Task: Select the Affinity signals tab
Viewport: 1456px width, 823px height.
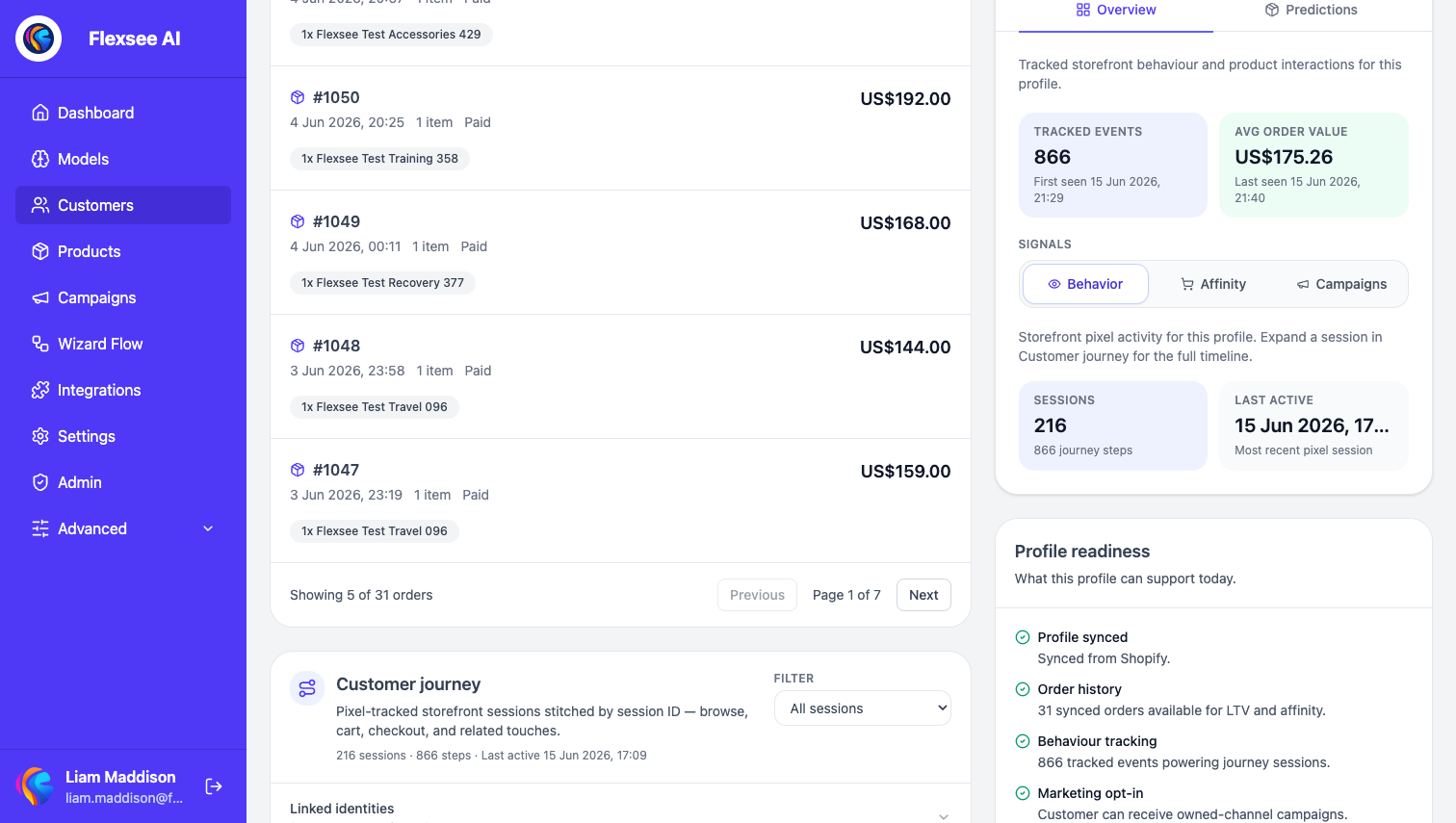Action: click(x=1213, y=284)
